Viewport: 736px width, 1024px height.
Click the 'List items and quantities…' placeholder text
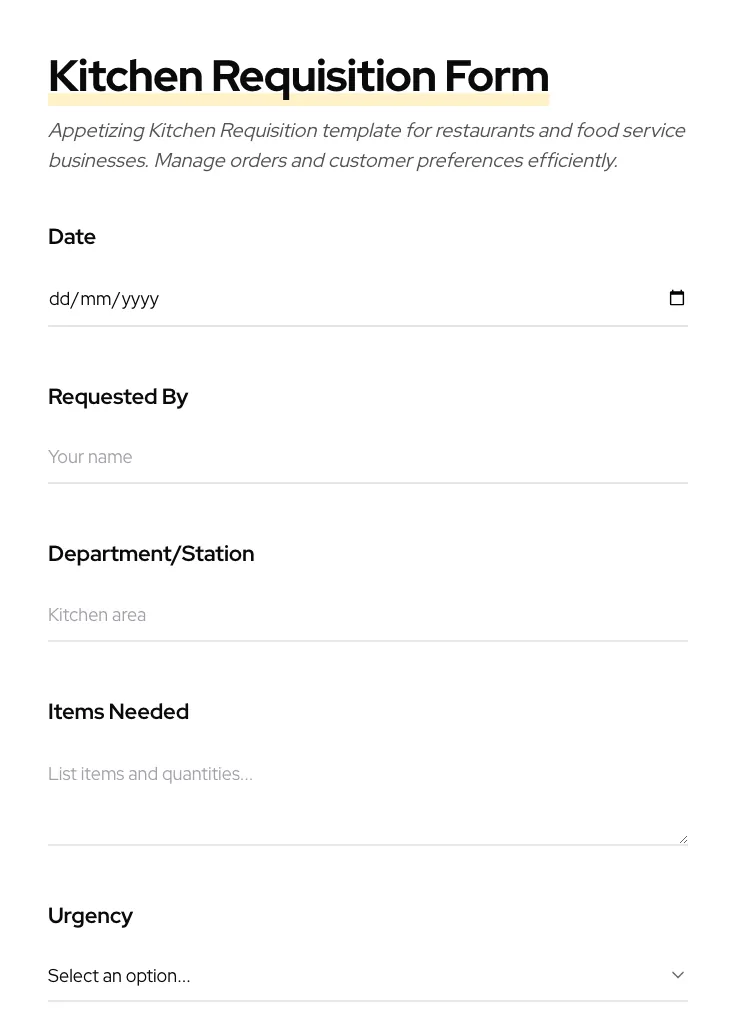tap(151, 774)
